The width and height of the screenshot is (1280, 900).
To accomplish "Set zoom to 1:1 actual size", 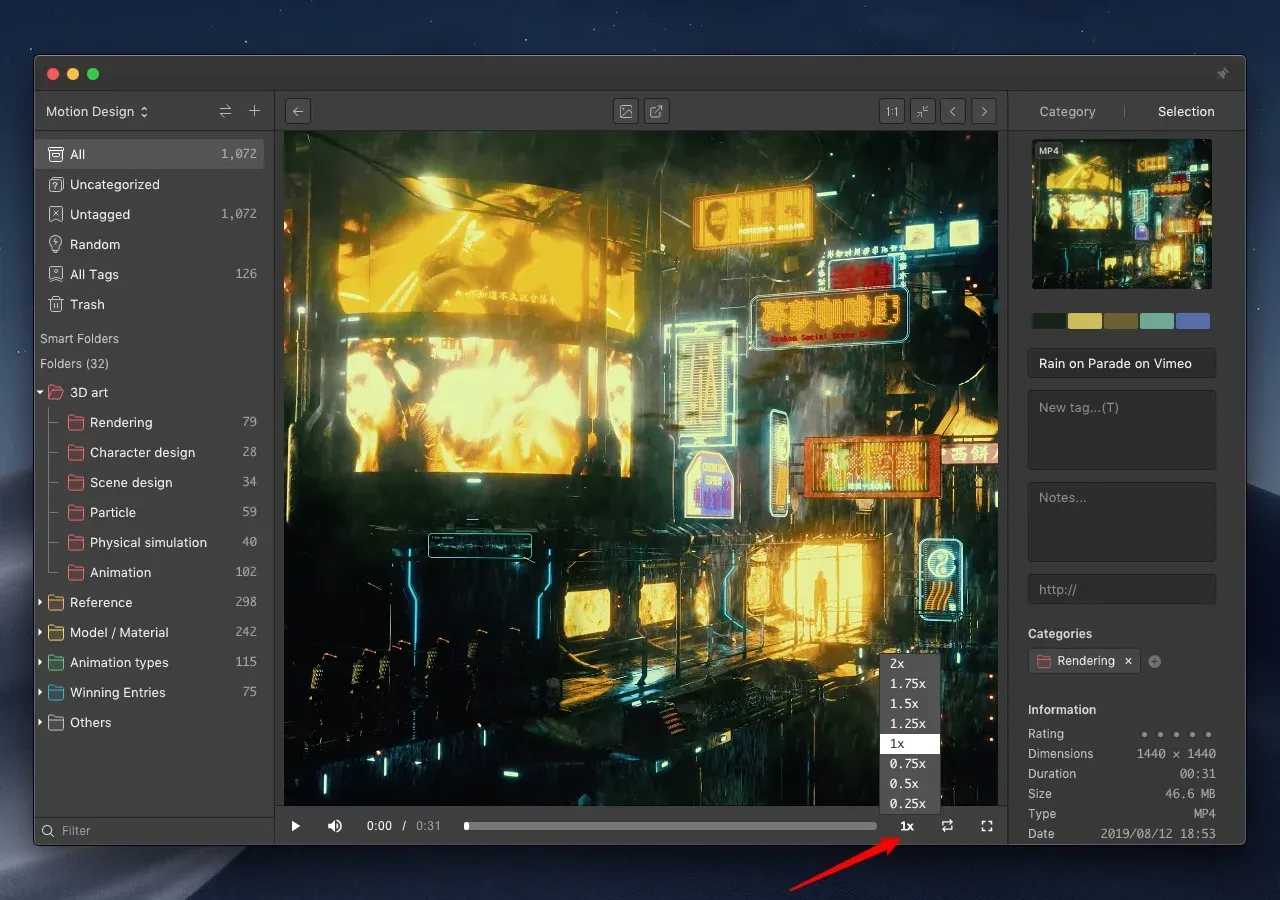I will (x=892, y=112).
